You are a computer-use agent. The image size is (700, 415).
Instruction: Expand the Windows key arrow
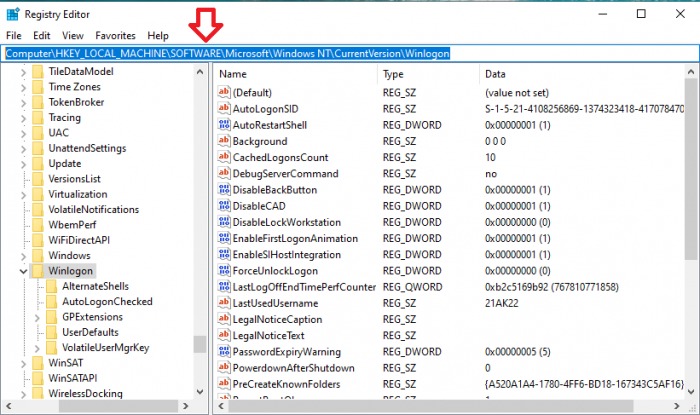pyautogui.click(x=23, y=256)
